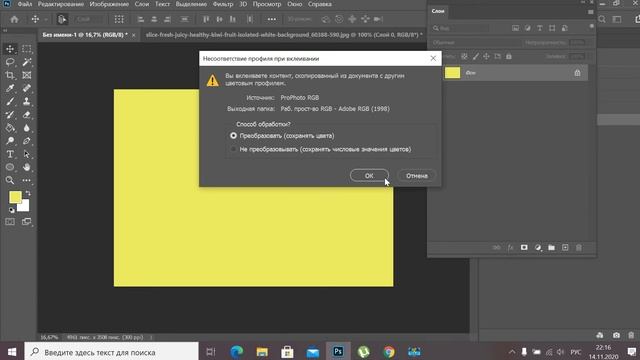This screenshot has height=360, width=640.
Task: Select the Clone Stamp tool
Action: point(27,101)
